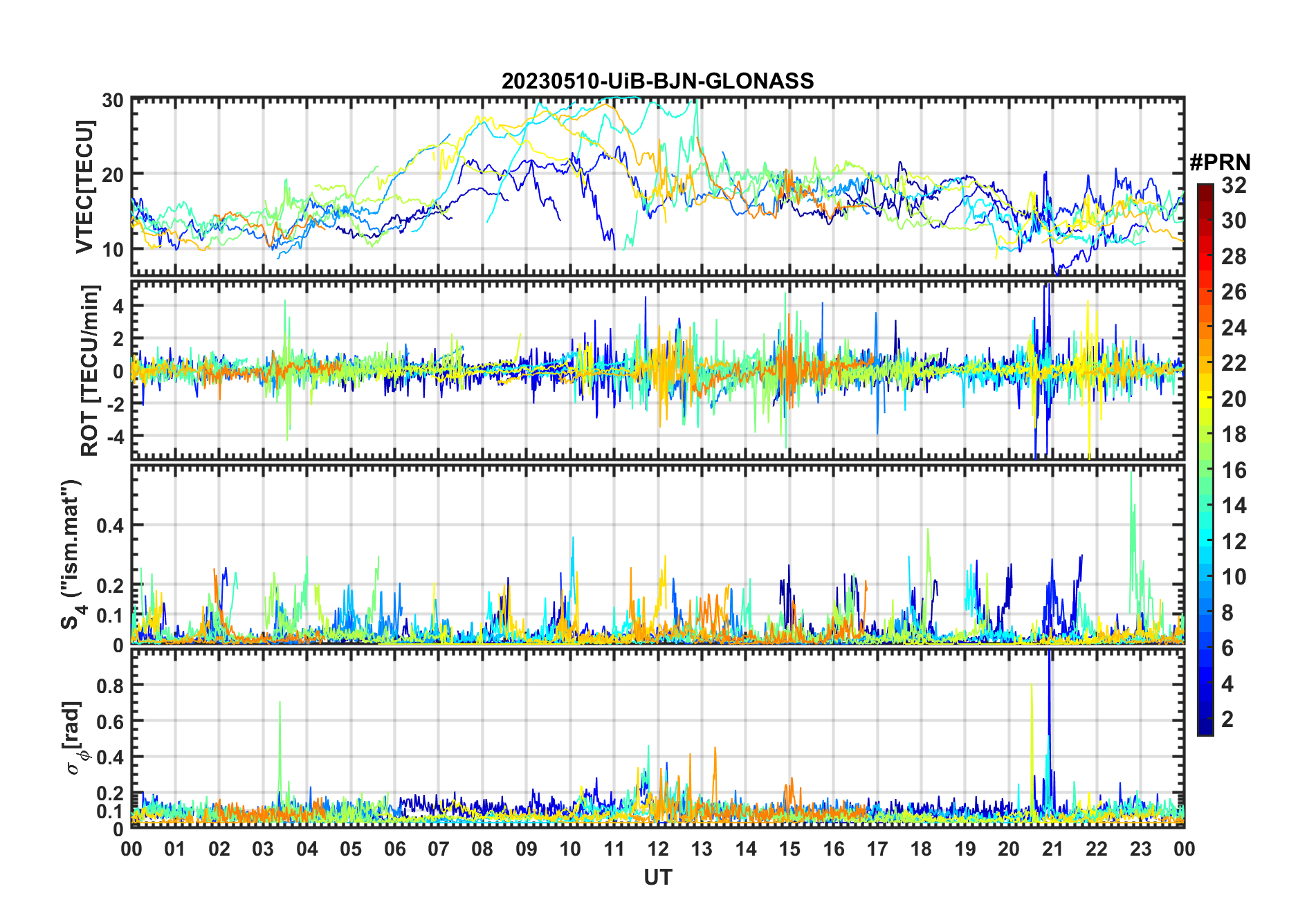Click colorbar tick label 26
The image size is (1316, 920).
(1234, 292)
